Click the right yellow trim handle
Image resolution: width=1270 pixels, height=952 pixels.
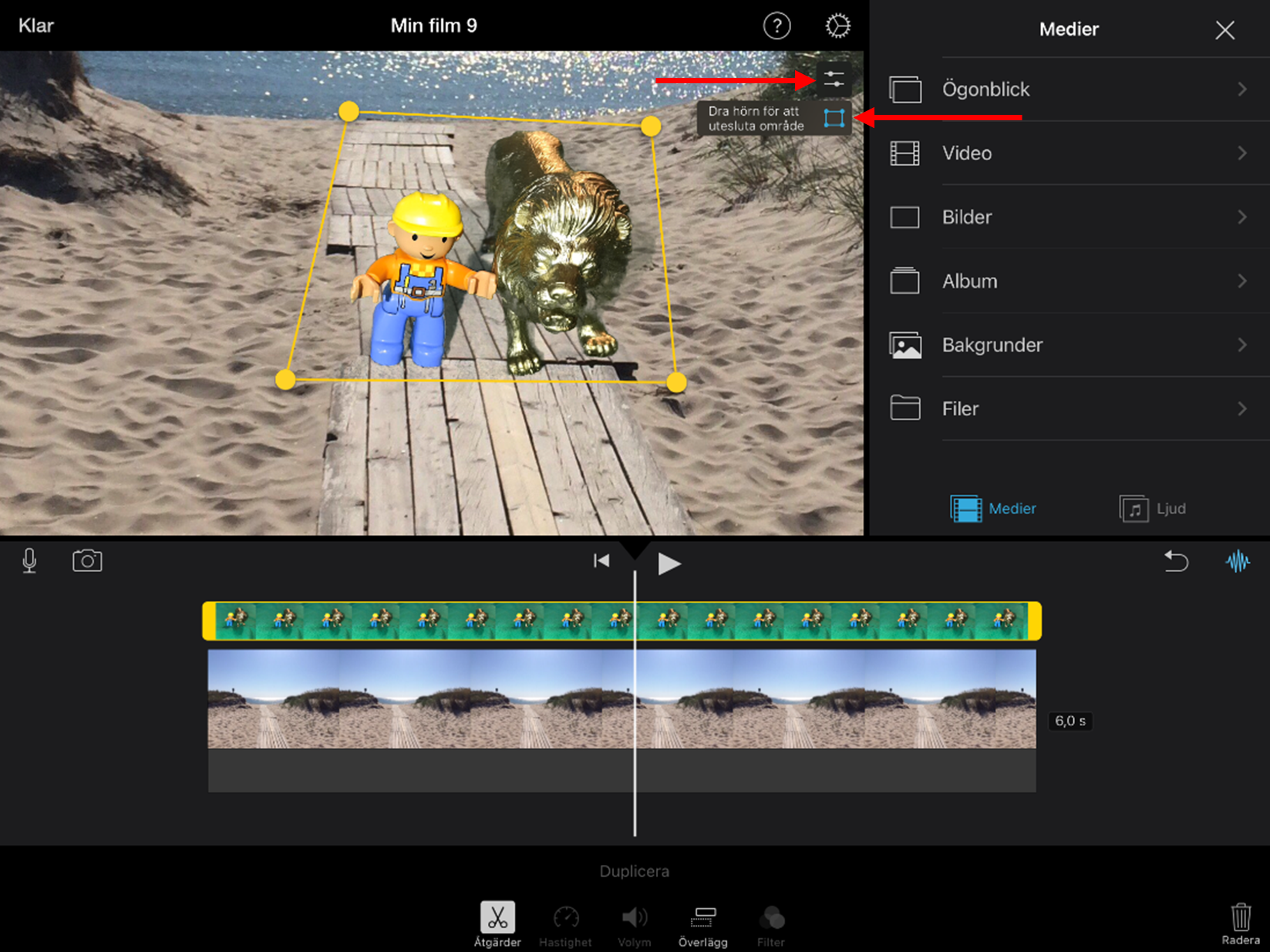coord(1035,621)
